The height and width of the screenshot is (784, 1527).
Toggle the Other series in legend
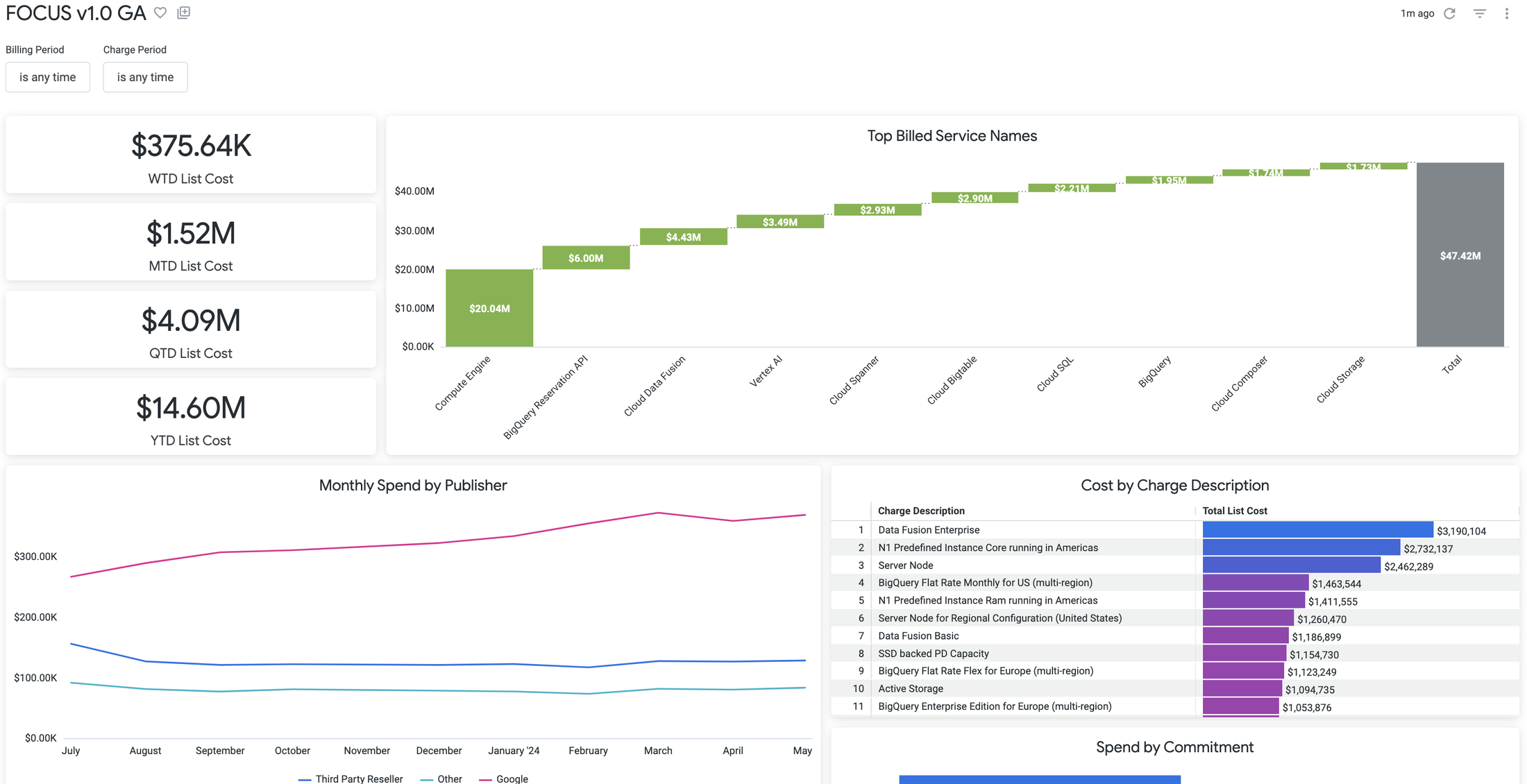click(x=441, y=778)
